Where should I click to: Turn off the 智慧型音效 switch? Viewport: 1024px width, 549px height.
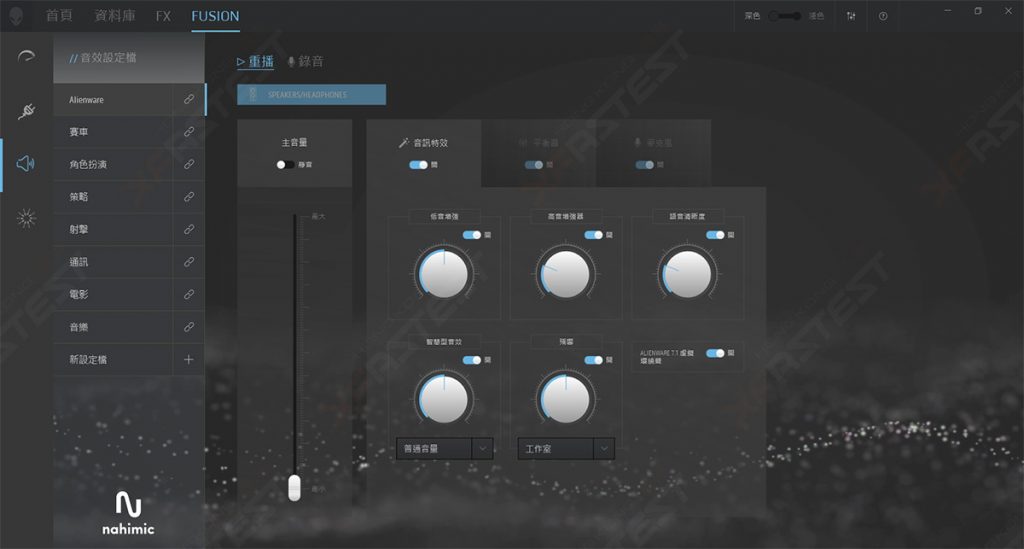(x=472, y=360)
